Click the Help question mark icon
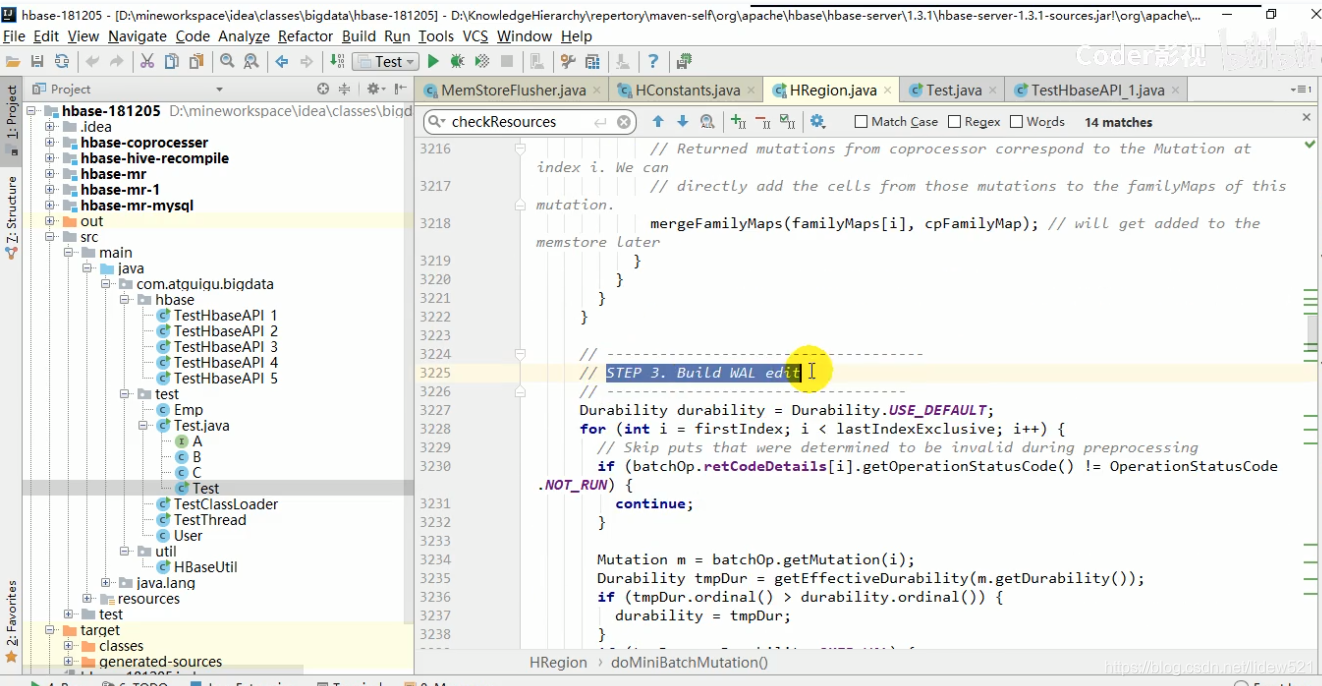This screenshot has width=1322, height=686. pyautogui.click(x=653, y=61)
